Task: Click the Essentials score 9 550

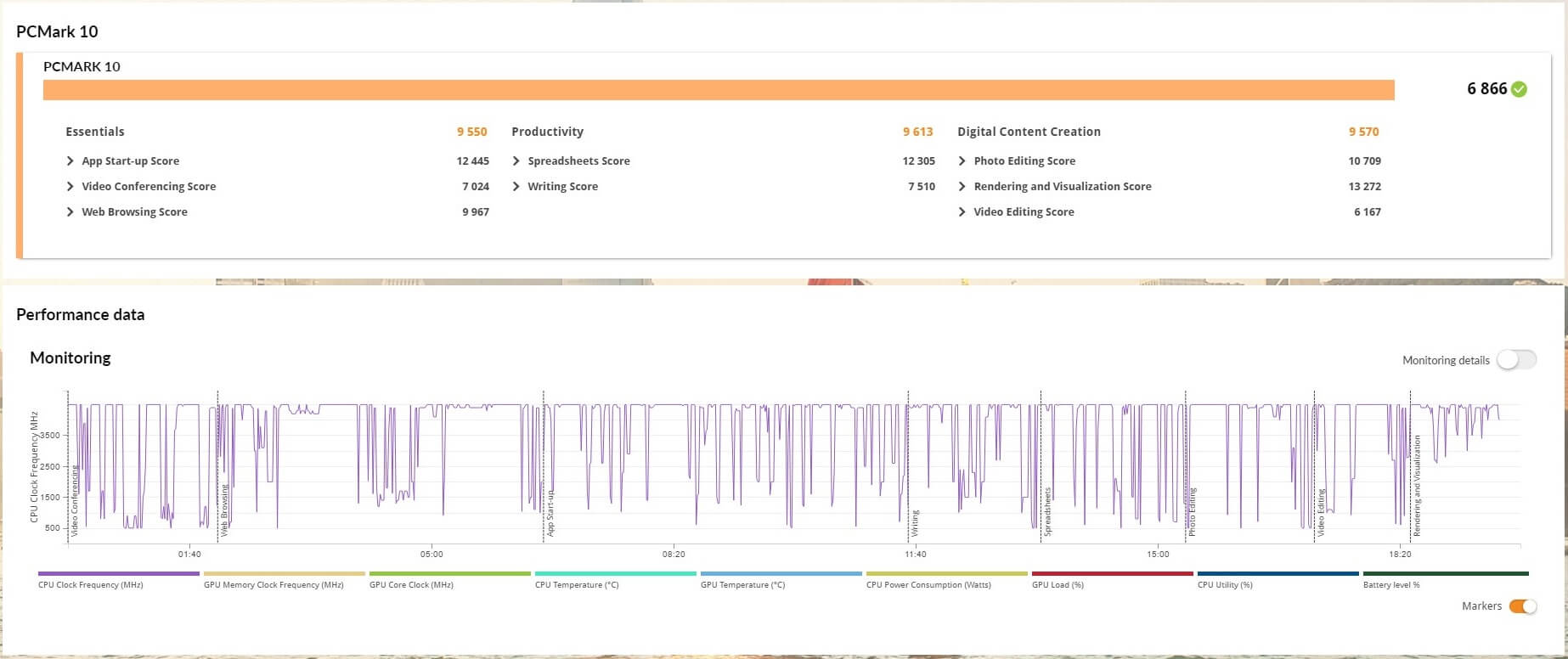Action: pyautogui.click(x=471, y=132)
